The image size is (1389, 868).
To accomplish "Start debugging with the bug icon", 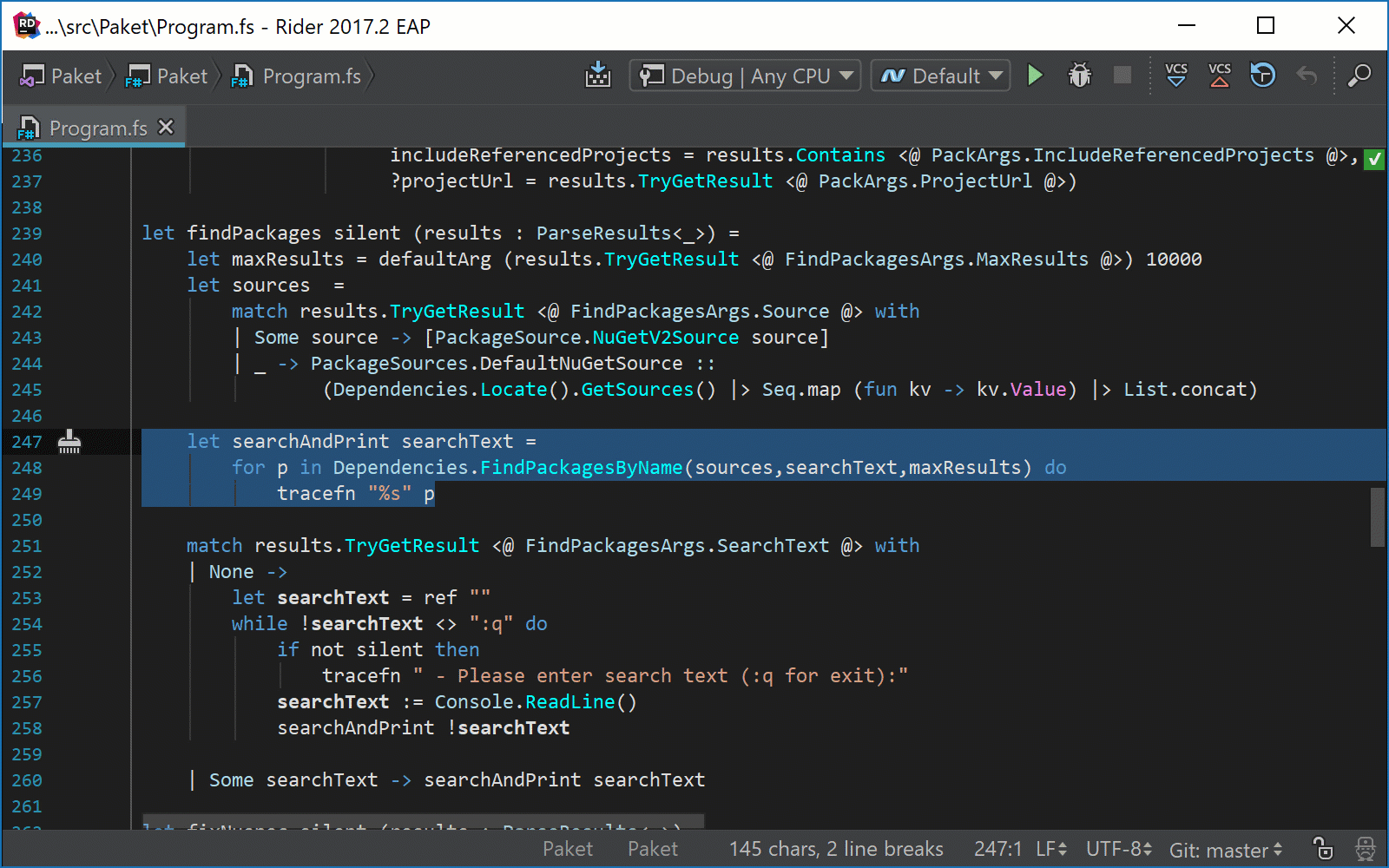I will coord(1079,76).
